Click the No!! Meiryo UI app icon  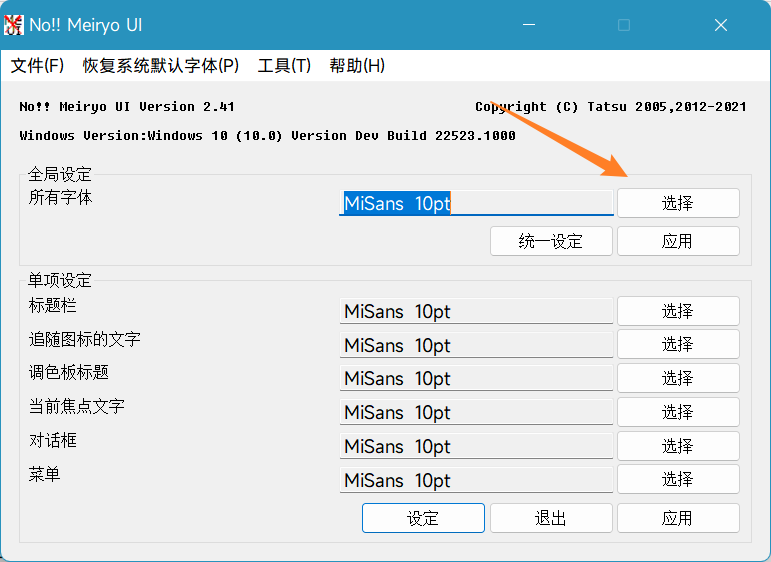[x=13, y=25]
